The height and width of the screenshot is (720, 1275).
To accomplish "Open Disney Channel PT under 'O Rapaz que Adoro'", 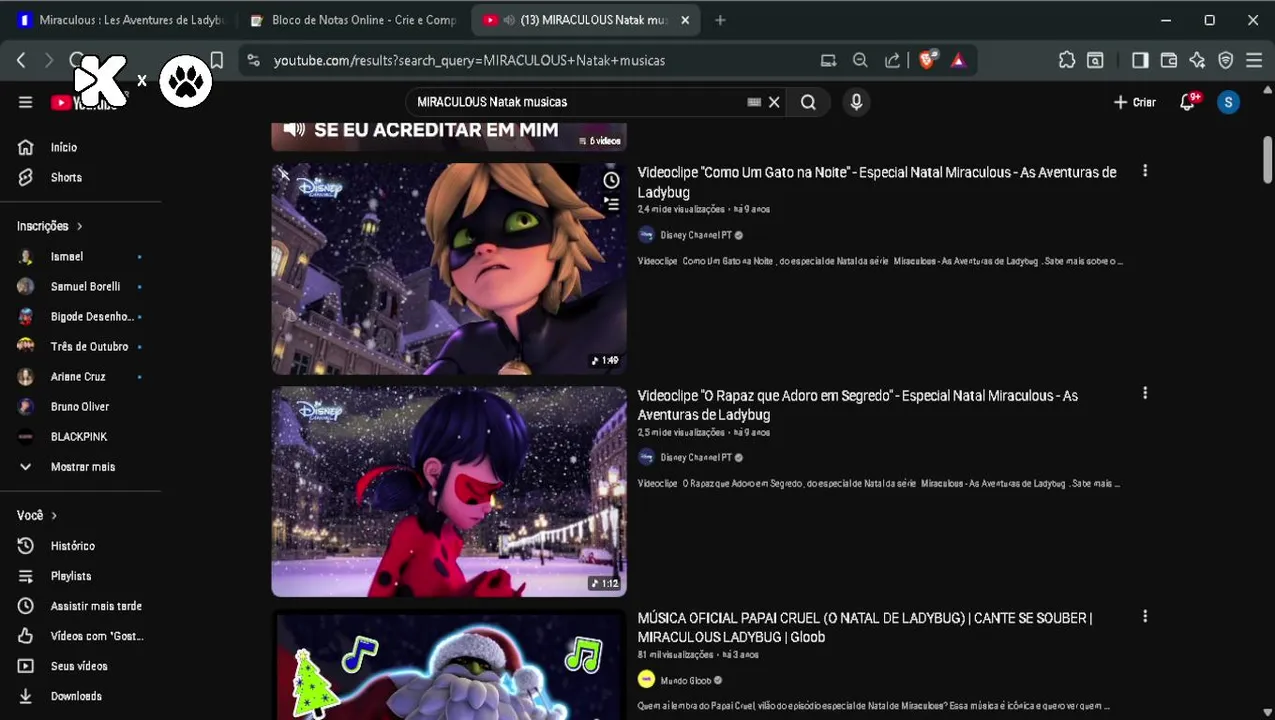I will 696,458.
